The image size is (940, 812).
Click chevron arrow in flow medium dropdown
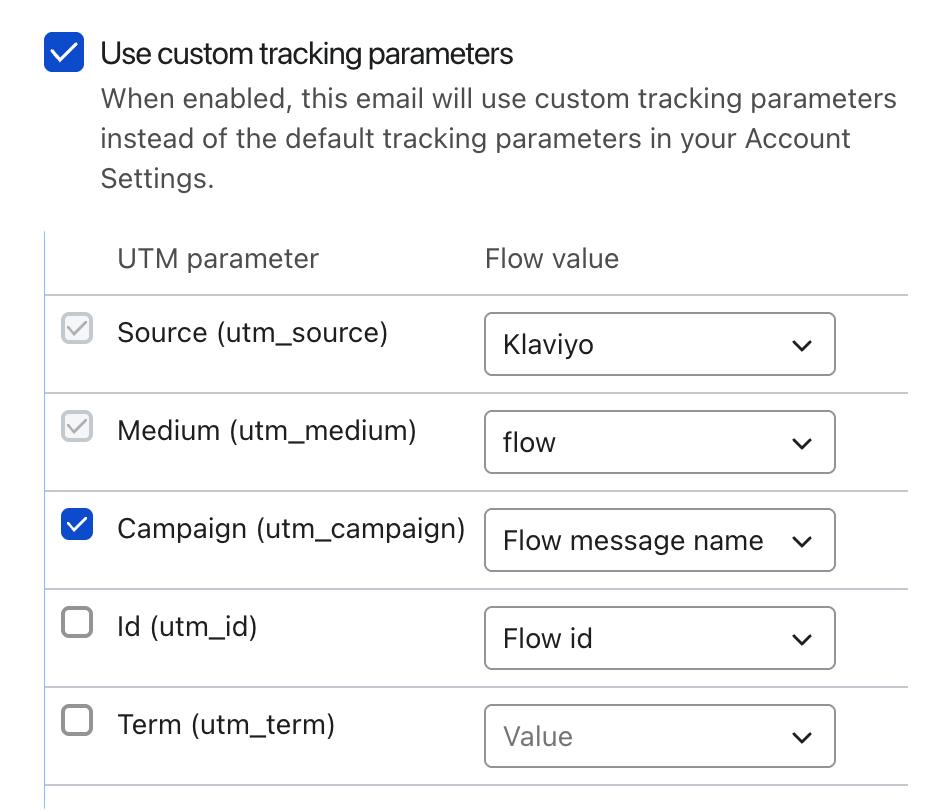tap(801, 444)
